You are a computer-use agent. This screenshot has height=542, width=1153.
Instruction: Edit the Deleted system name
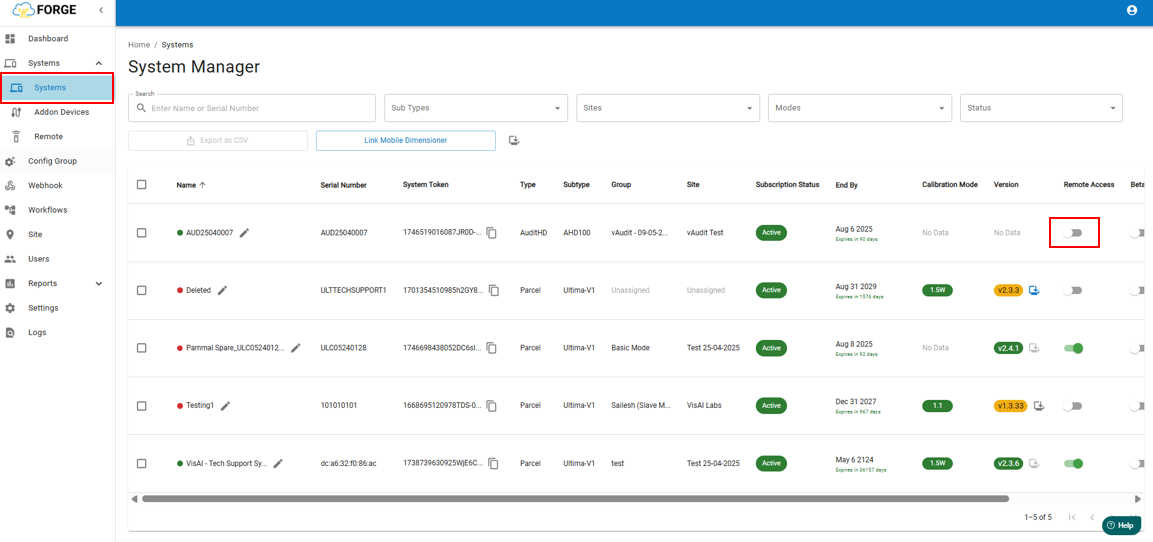point(223,291)
